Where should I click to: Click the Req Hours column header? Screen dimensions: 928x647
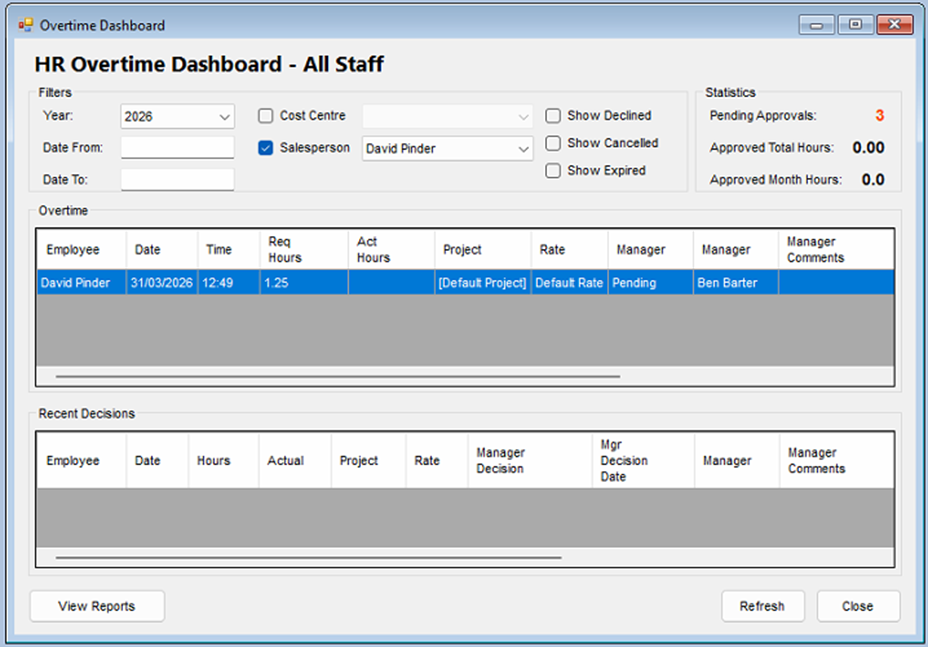[304, 249]
